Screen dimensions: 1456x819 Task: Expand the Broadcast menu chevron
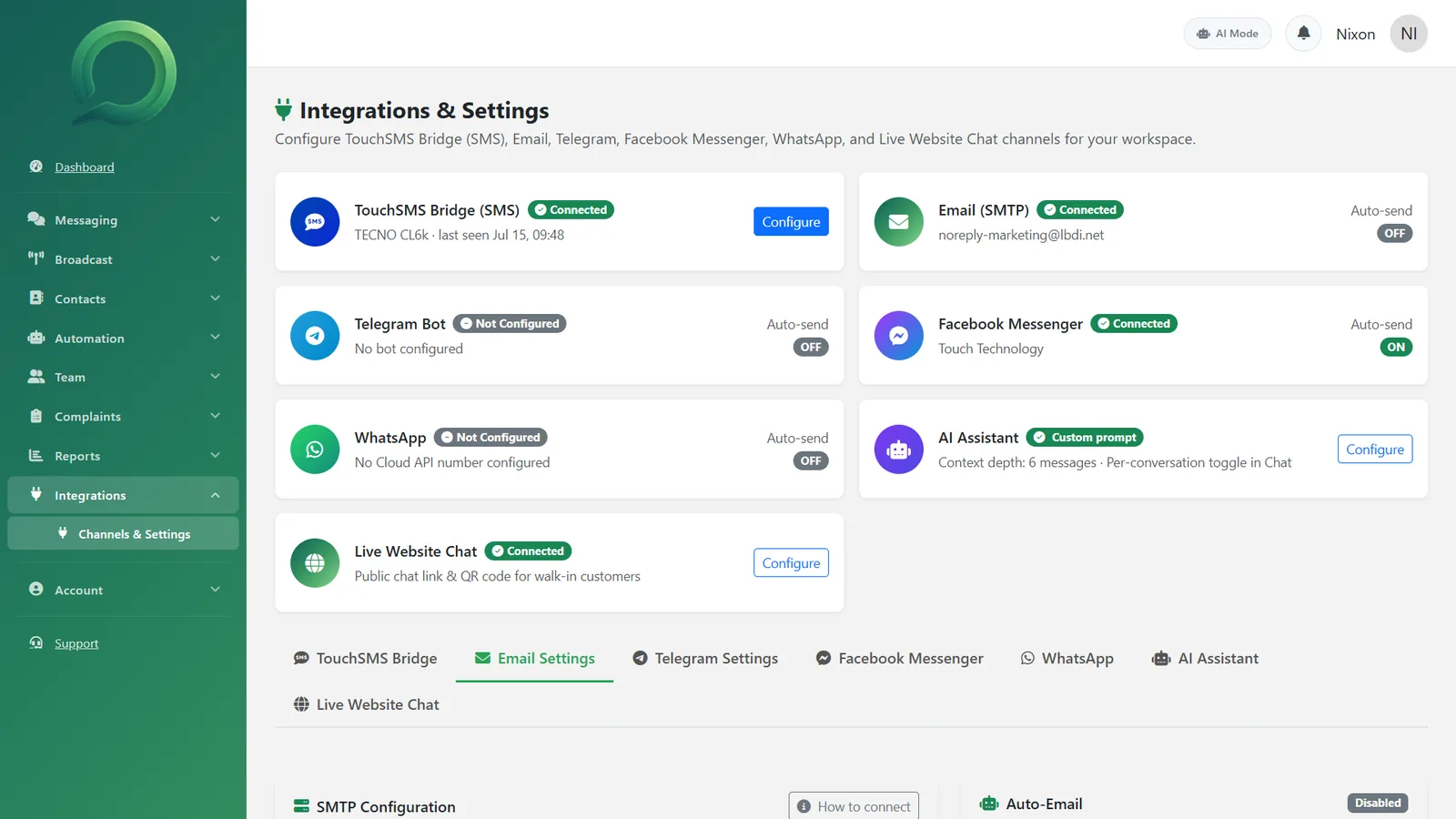point(216,258)
